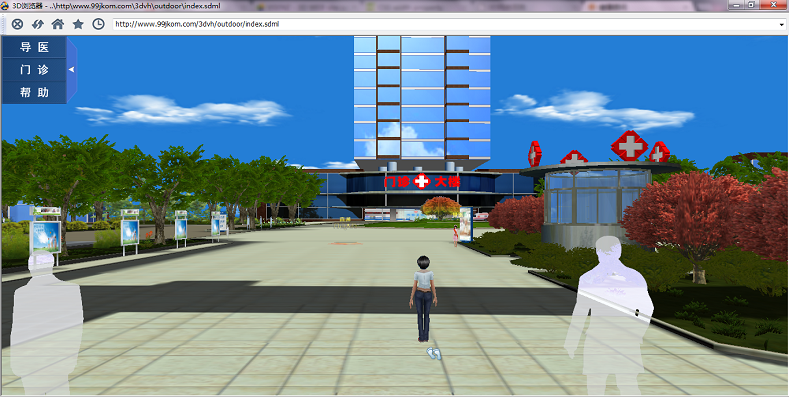
Task: Open the 帮助 menu item
Action: pyautogui.click(x=34, y=93)
